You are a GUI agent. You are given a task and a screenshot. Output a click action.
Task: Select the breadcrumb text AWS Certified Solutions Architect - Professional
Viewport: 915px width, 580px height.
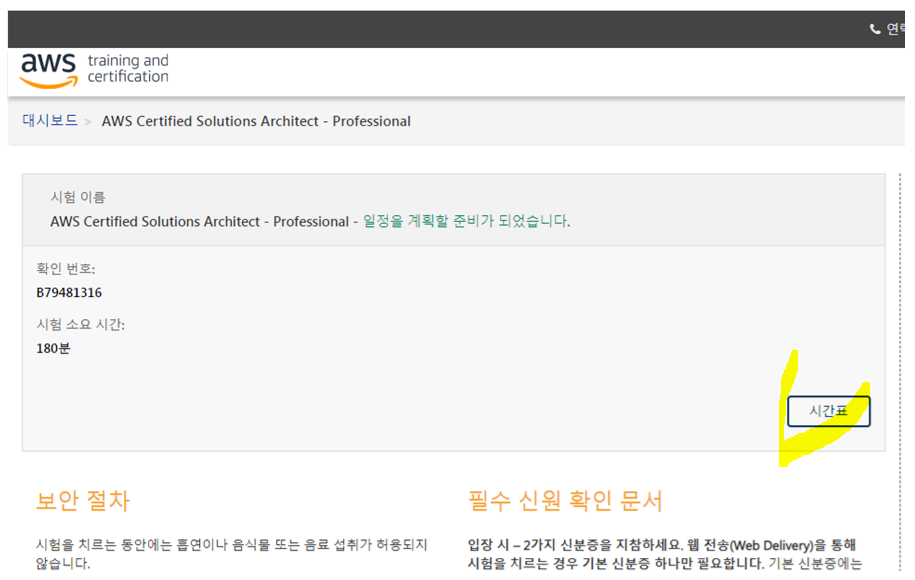point(256,121)
